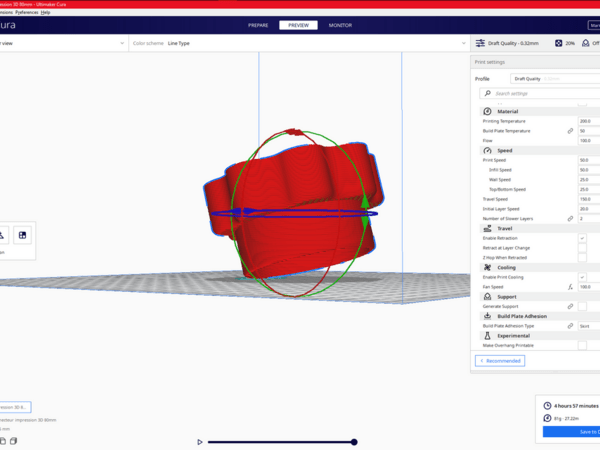This screenshot has height=450, width=600.
Task: Select the rightmost tool icon in left toolbar
Action: 22,235
